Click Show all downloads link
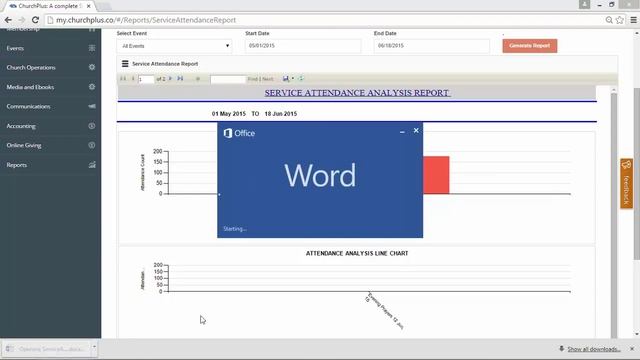640x360 pixels. coord(594,349)
